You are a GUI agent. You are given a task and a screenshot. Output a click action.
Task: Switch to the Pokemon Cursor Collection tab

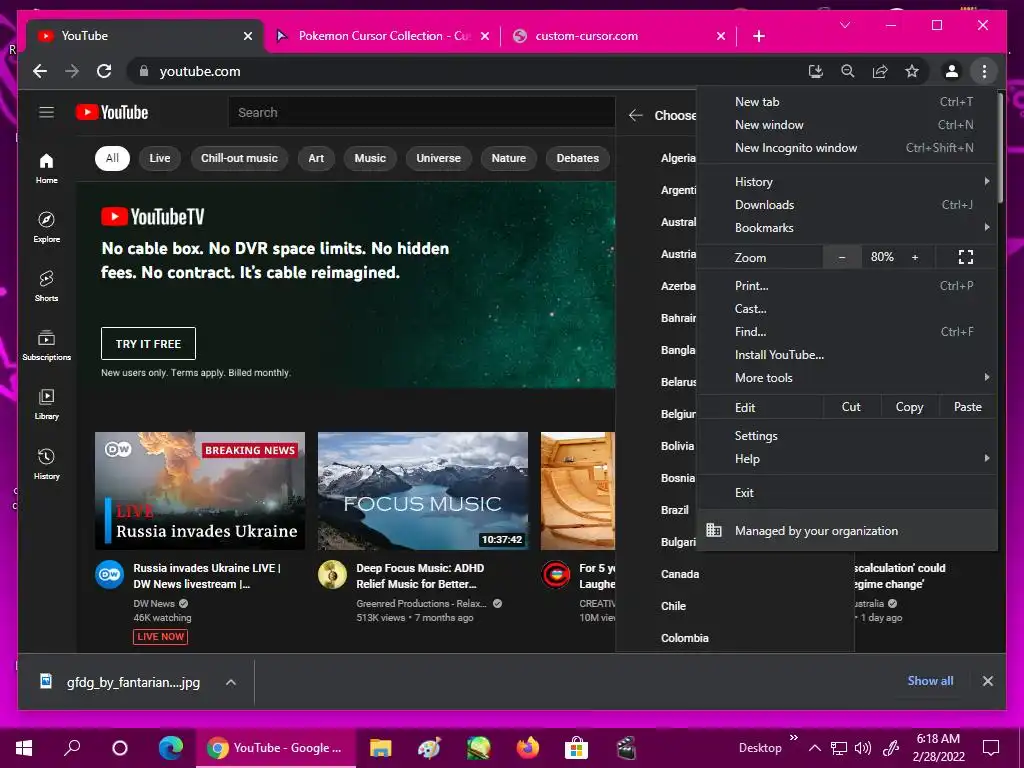pyautogui.click(x=383, y=36)
